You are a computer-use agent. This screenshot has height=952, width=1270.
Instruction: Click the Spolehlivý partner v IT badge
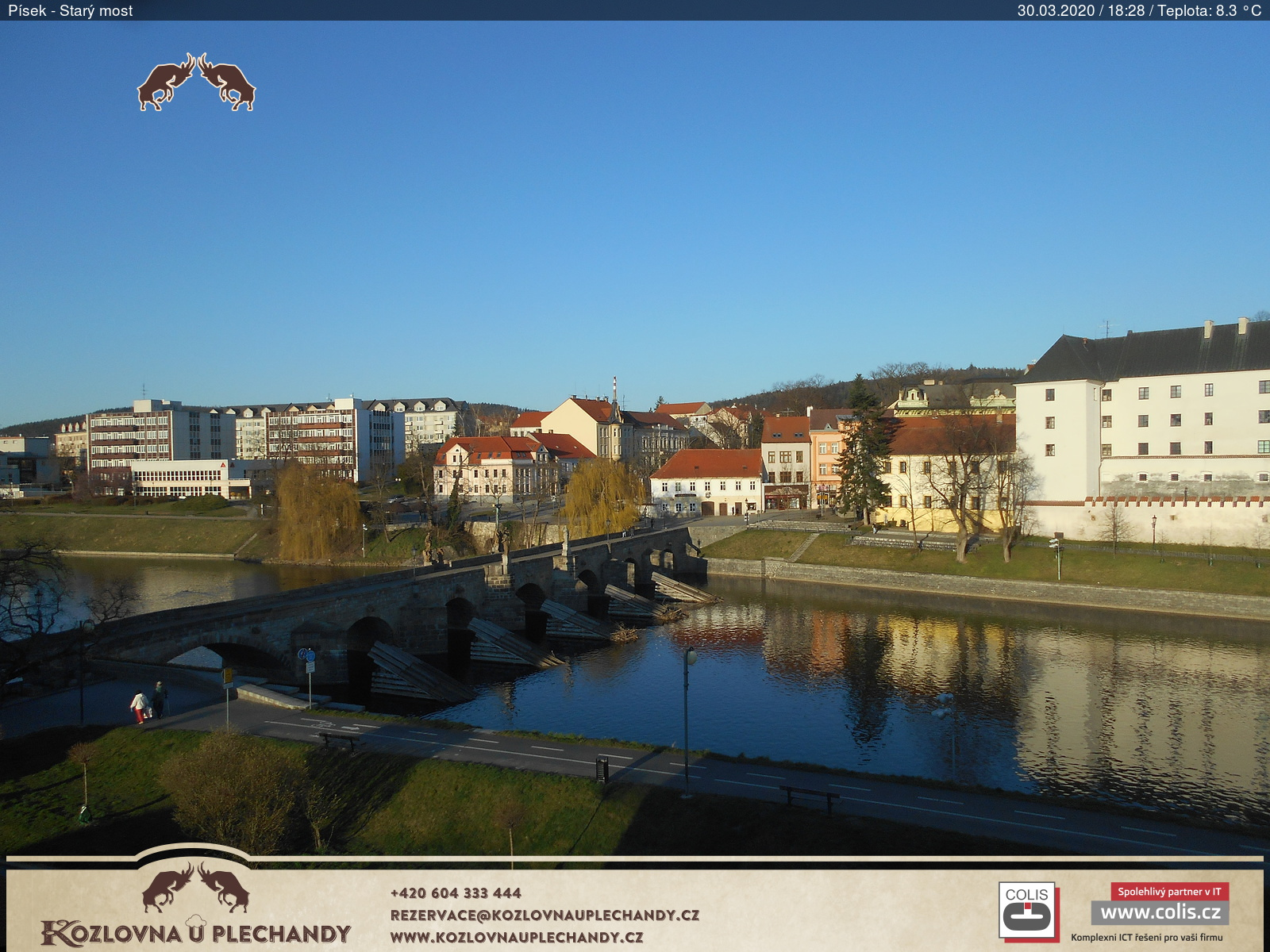coord(1169,892)
